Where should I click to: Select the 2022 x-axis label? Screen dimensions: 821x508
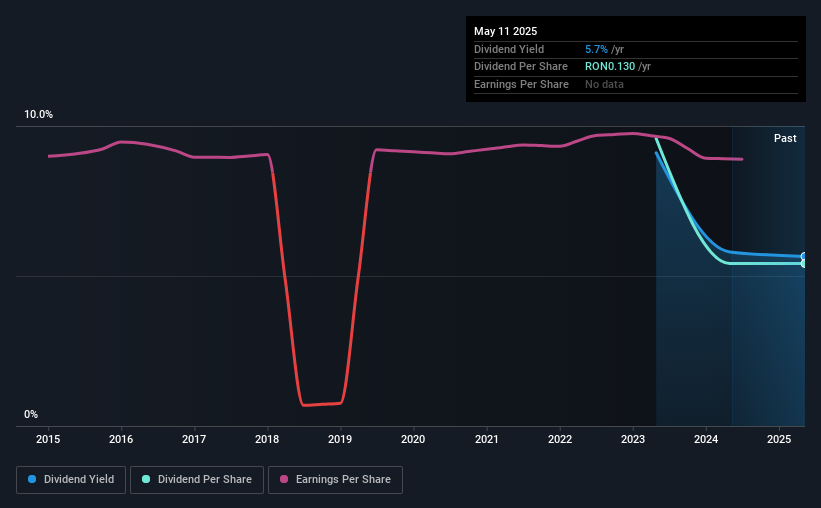click(560, 439)
